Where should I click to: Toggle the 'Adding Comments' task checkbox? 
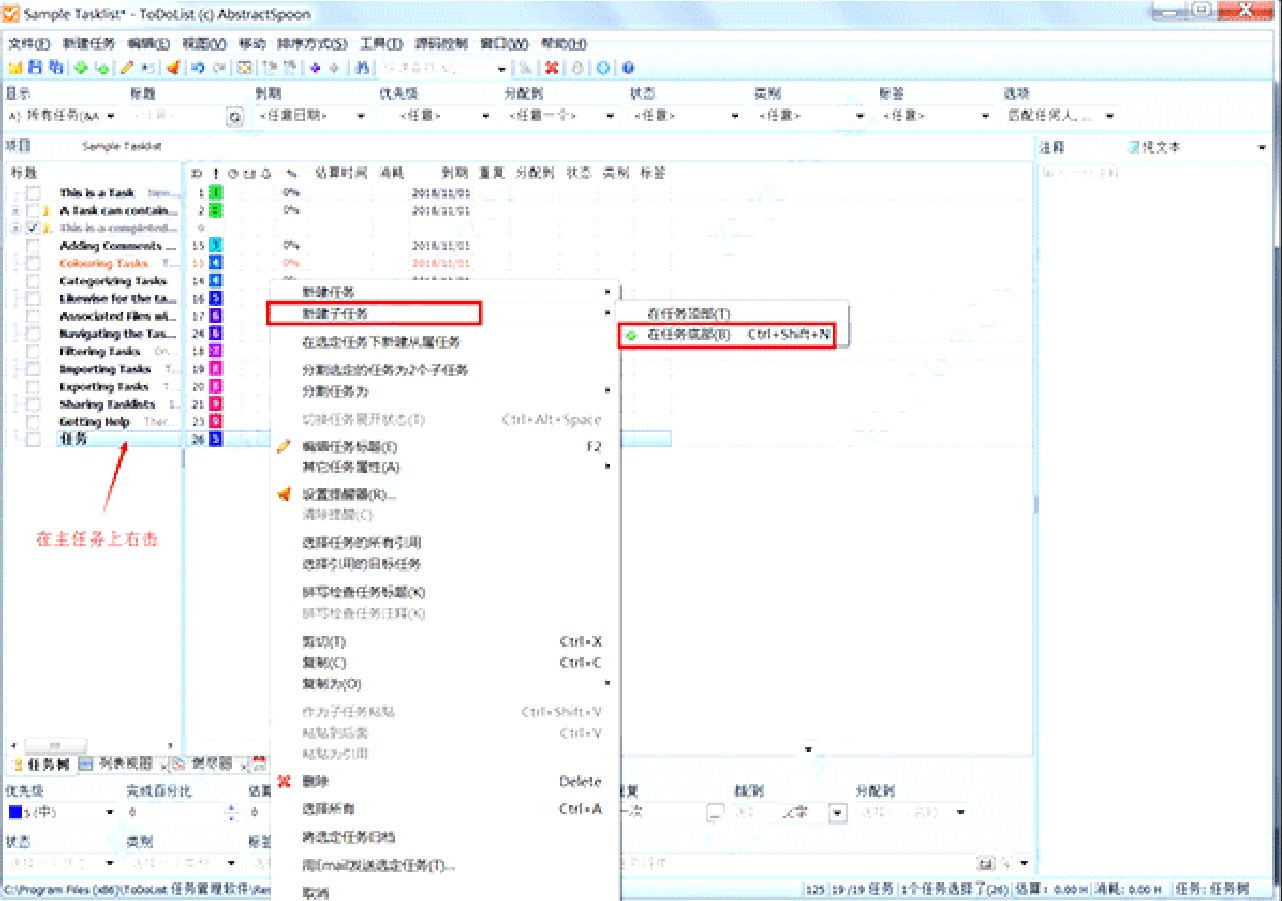[x=33, y=246]
